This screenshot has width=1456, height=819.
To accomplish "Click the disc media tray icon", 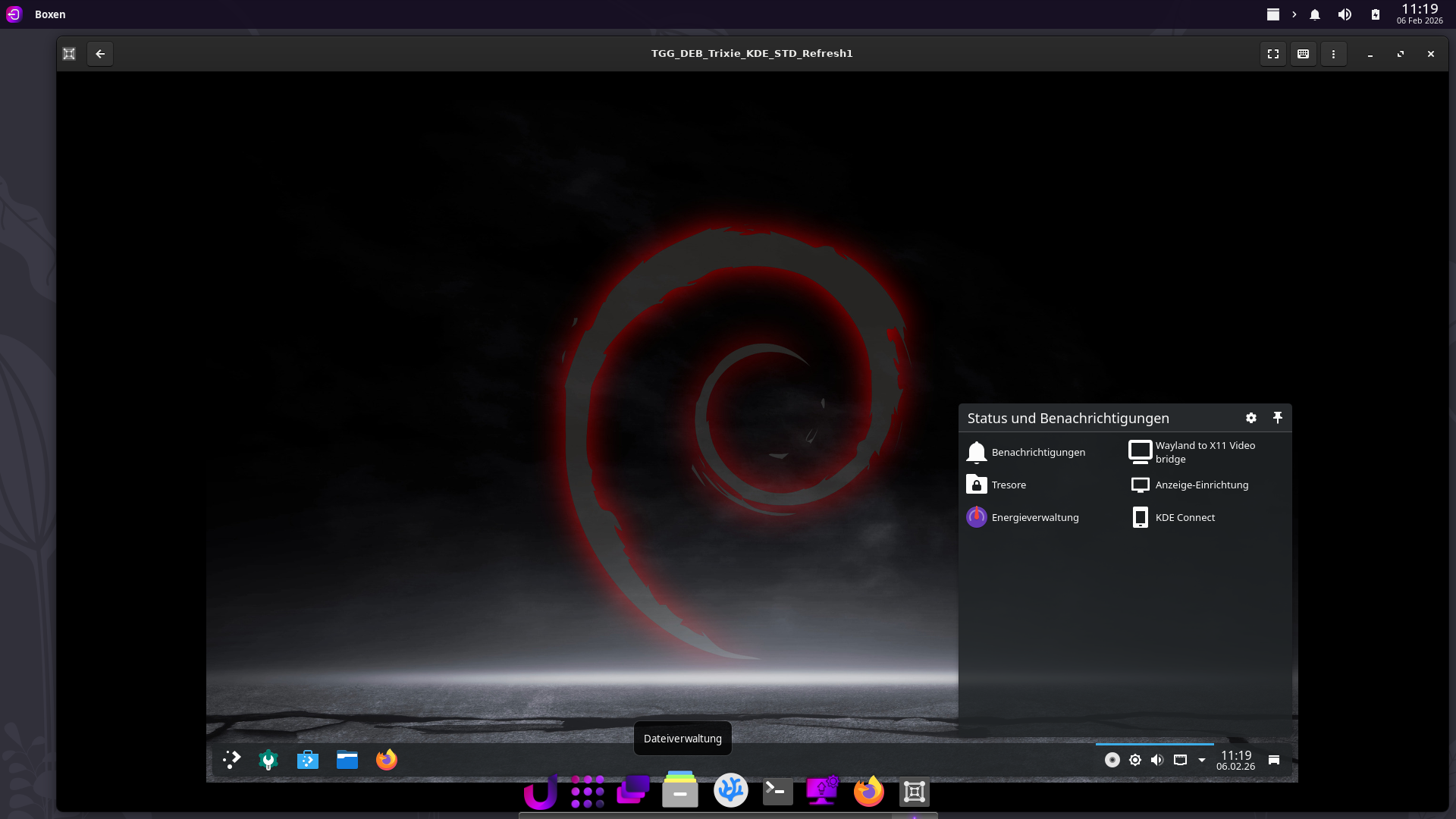I will [x=1112, y=760].
